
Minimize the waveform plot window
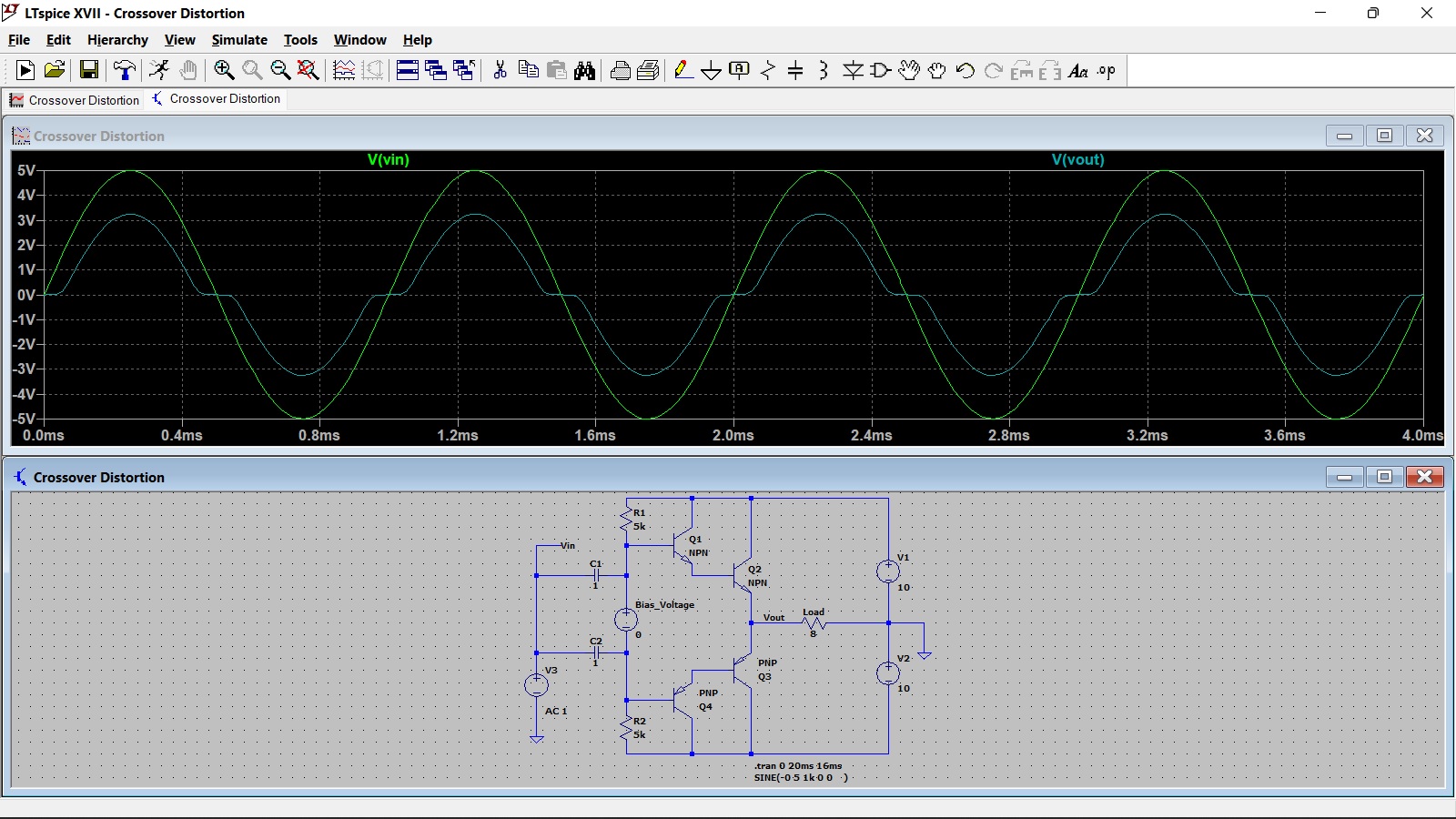(1344, 136)
